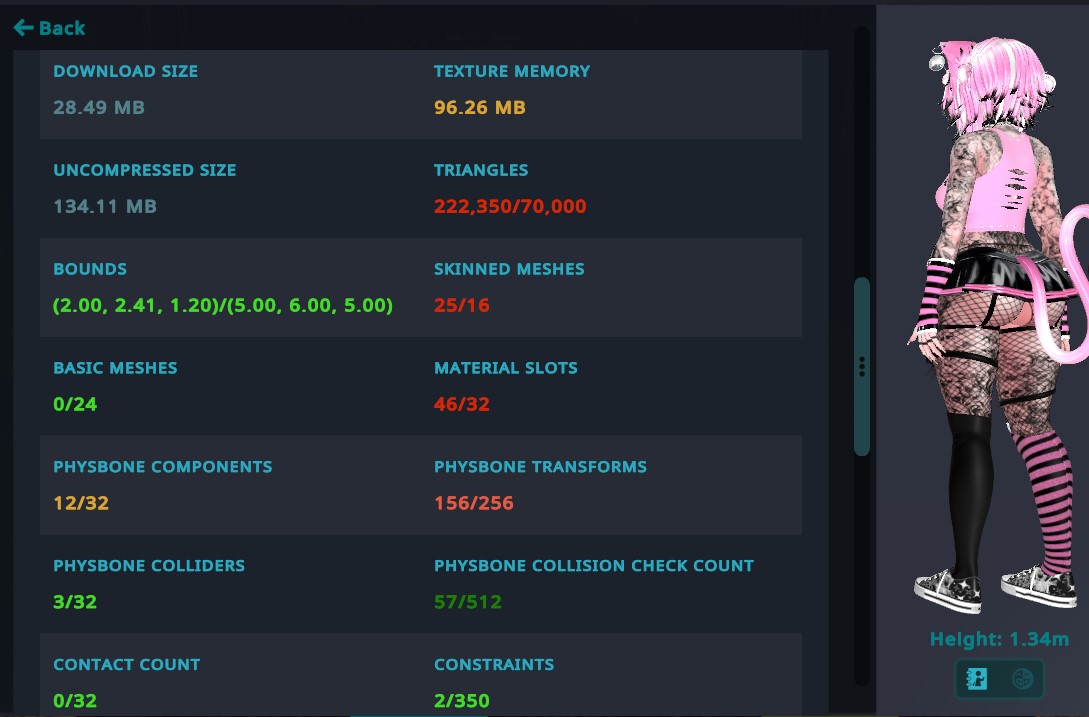Click the Basic Meshes 0/24 value
1089x717 pixels.
[75, 404]
